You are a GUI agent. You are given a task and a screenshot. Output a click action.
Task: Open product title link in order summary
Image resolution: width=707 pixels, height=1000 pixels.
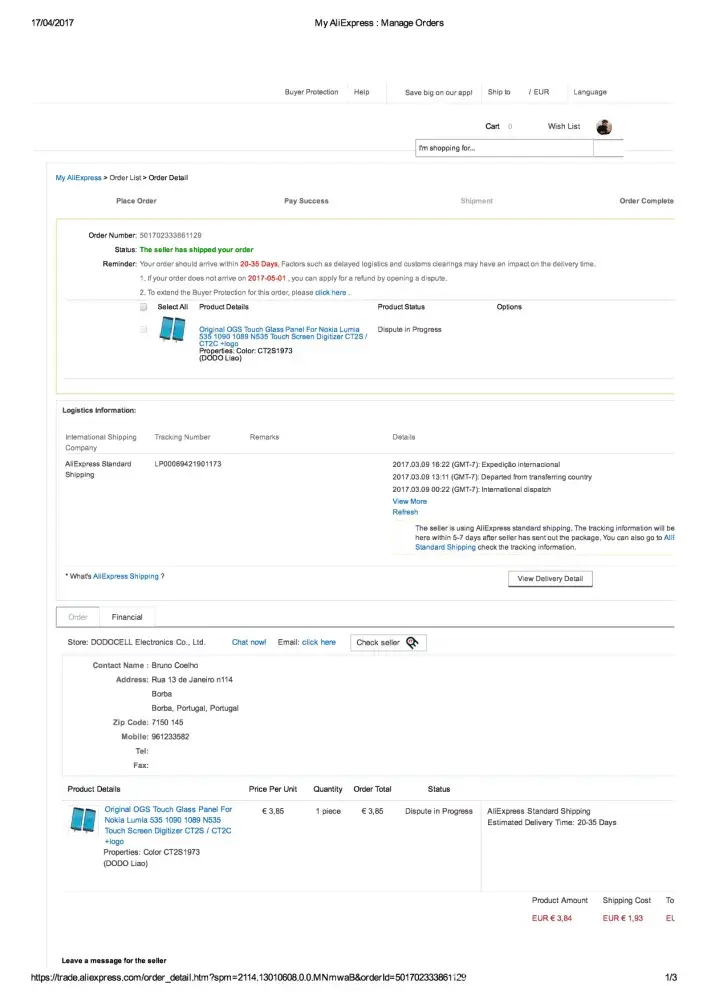coord(283,336)
